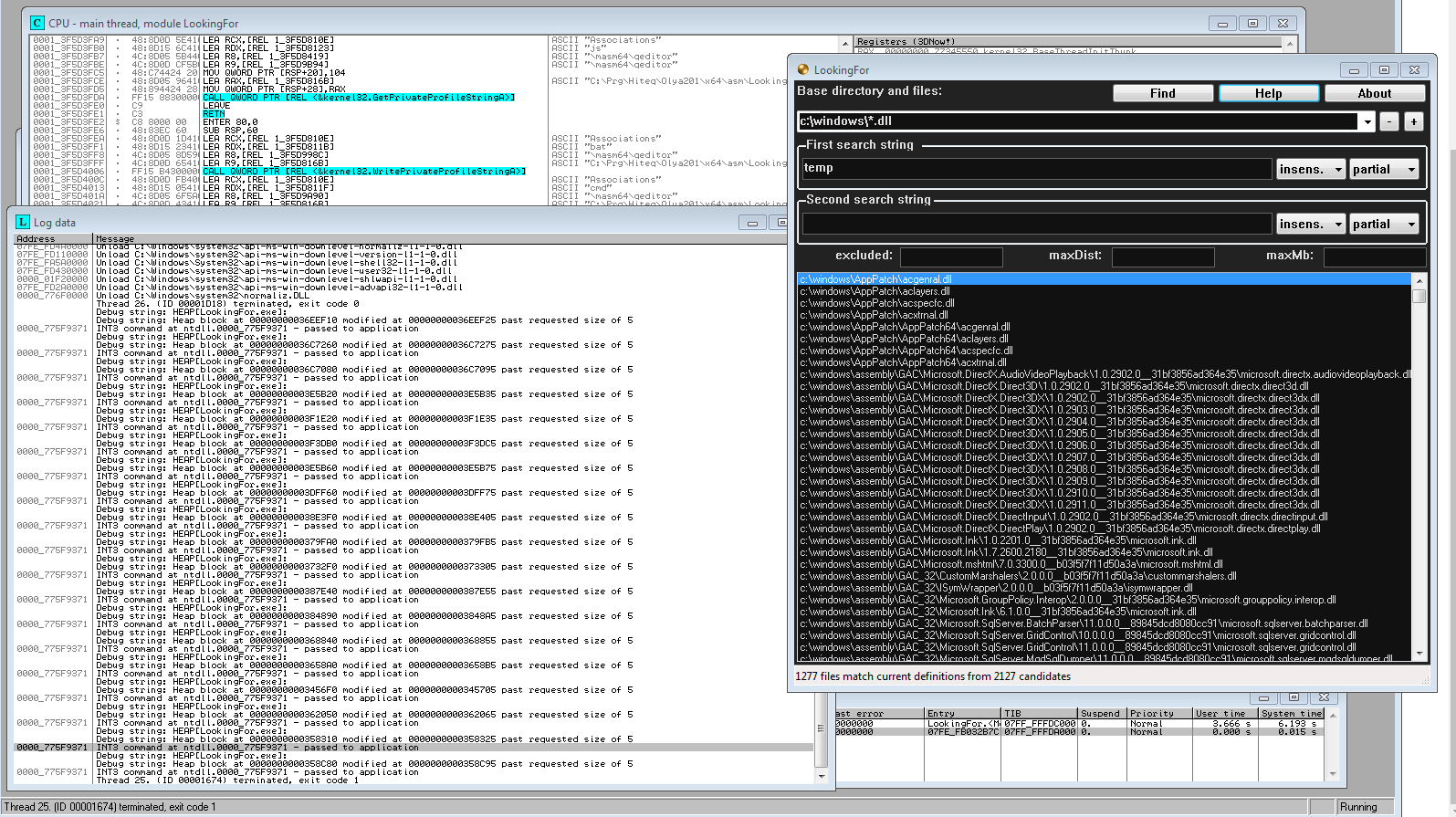Open second search string insens. dropdown

pos(1311,224)
